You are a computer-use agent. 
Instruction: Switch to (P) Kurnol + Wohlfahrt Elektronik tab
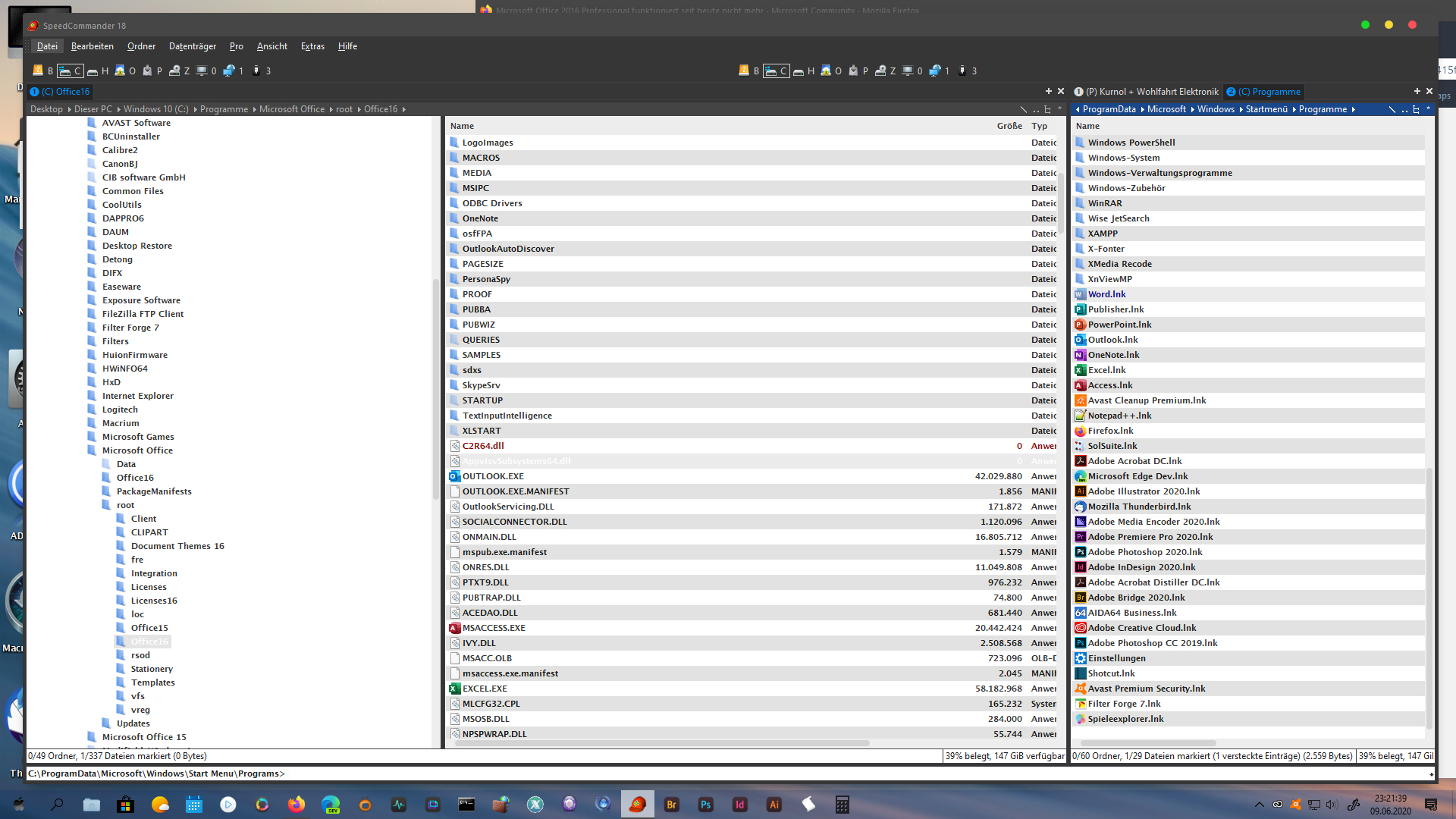1146,92
